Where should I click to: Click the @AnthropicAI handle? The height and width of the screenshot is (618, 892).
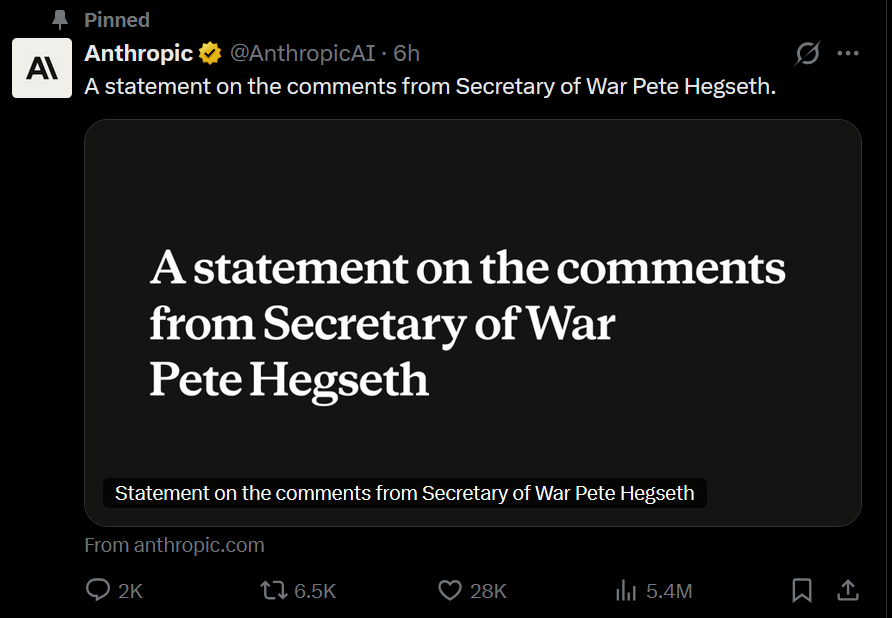coord(303,53)
